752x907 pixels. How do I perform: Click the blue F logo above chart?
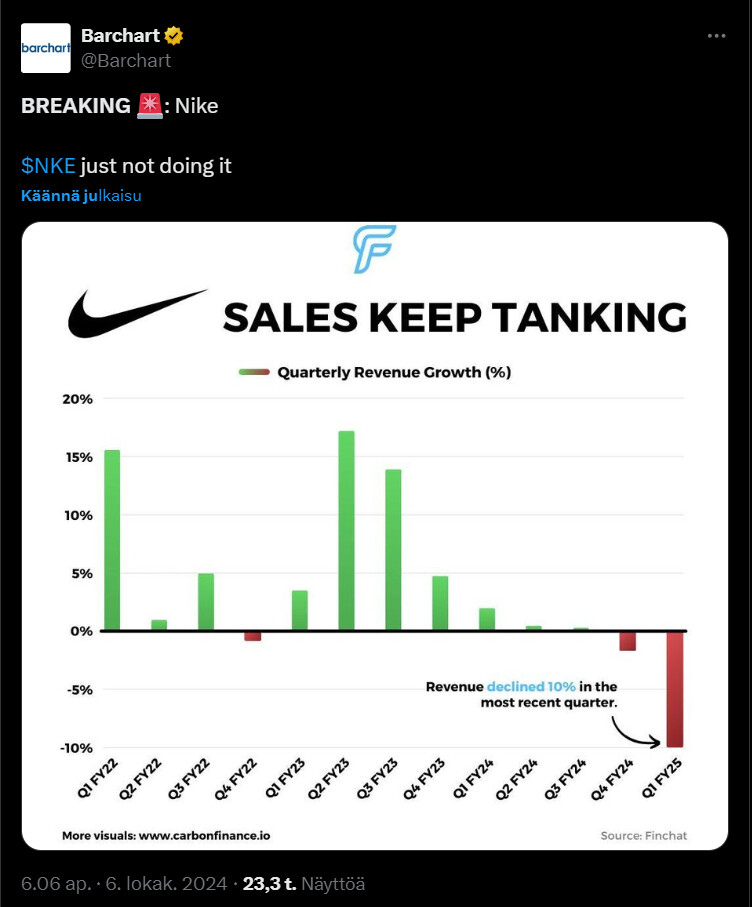coord(375,249)
